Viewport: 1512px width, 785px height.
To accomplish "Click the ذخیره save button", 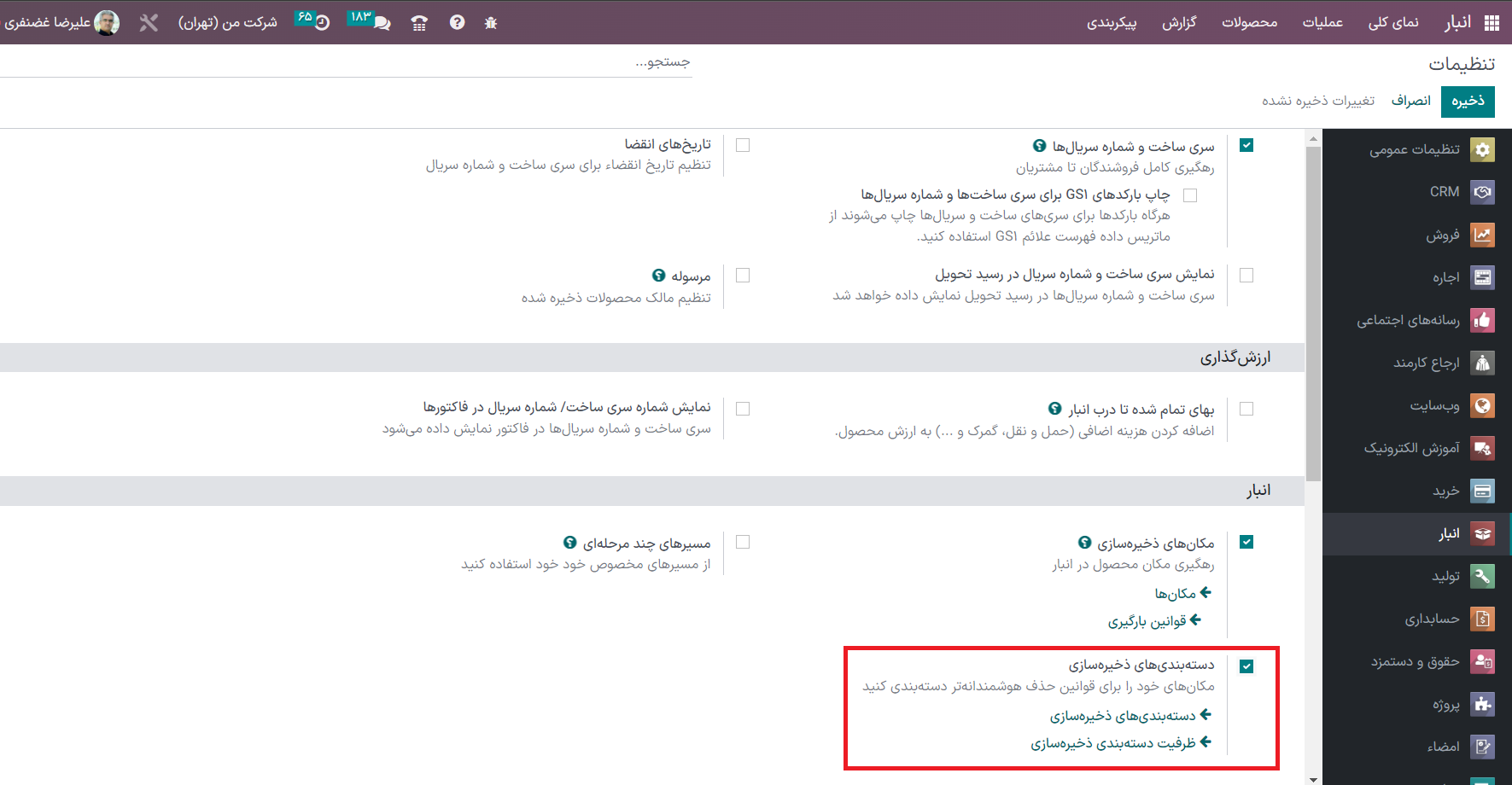I will [x=1468, y=101].
